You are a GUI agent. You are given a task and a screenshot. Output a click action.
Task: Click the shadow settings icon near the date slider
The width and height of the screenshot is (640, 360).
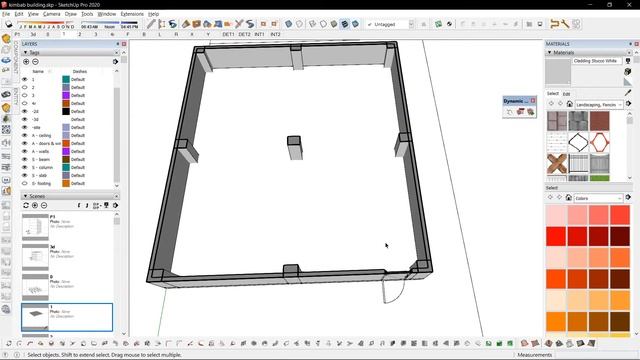(9, 24)
